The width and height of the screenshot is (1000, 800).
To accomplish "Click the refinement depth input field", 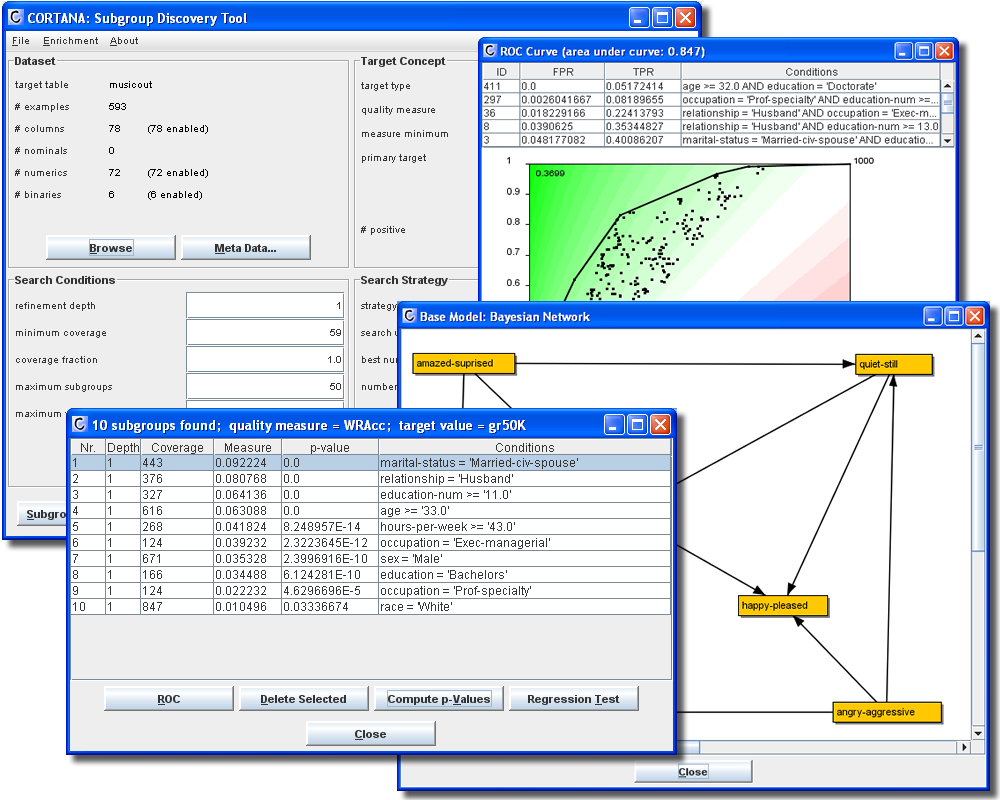I will [265, 306].
